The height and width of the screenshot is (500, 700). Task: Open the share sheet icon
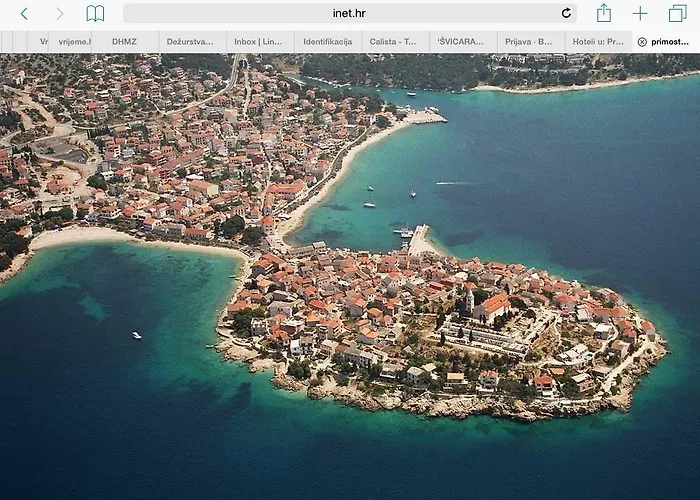pyautogui.click(x=604, y=13)
